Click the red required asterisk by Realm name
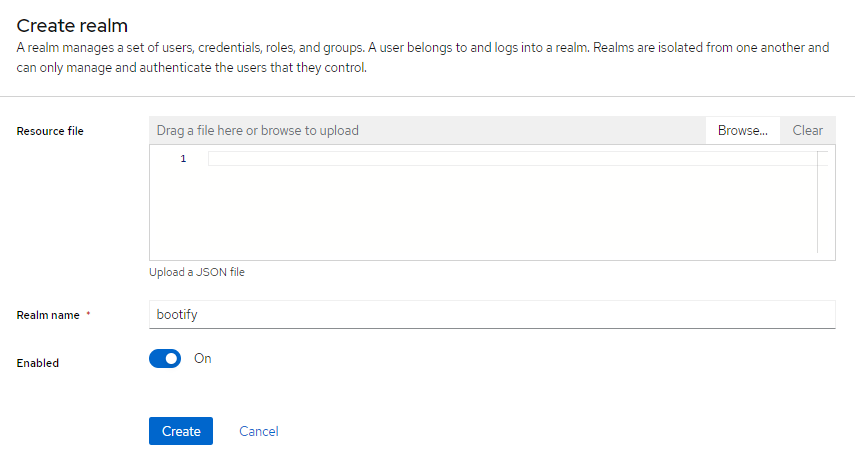Image resolution: width=855 pixels, height=465 pixels. click(x=88, y=313)
